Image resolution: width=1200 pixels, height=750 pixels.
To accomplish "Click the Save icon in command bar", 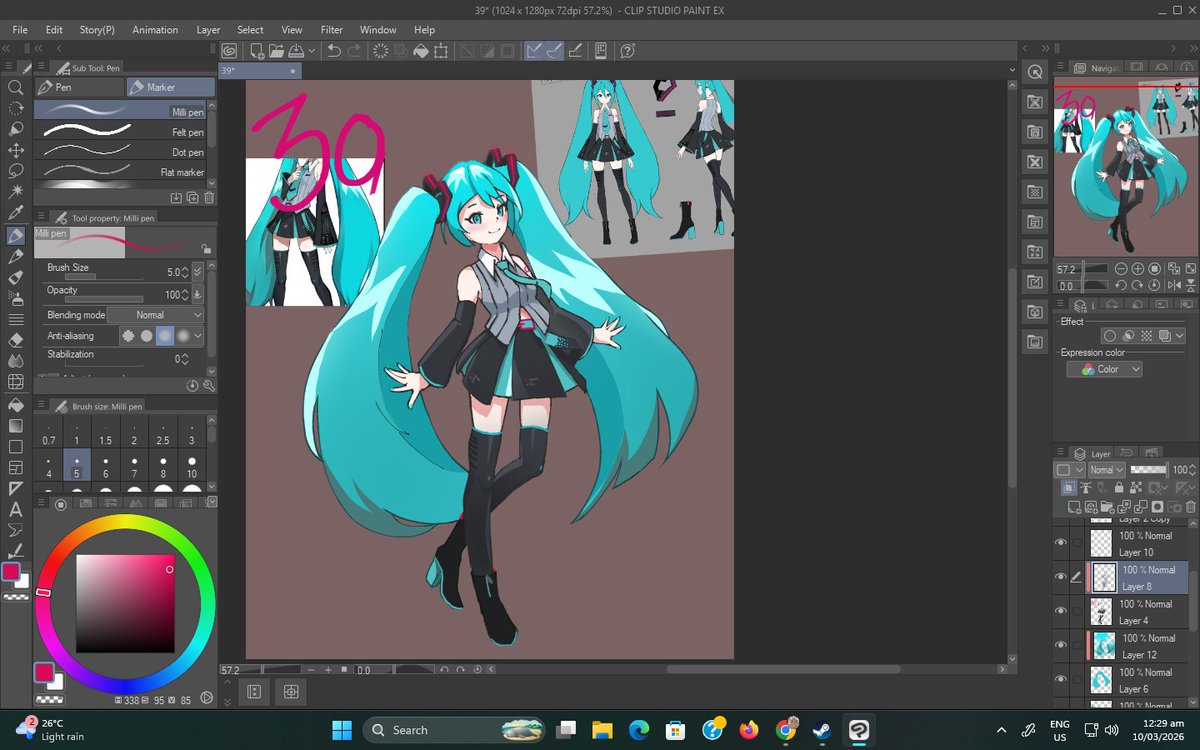I will click(x=296, y=50).
